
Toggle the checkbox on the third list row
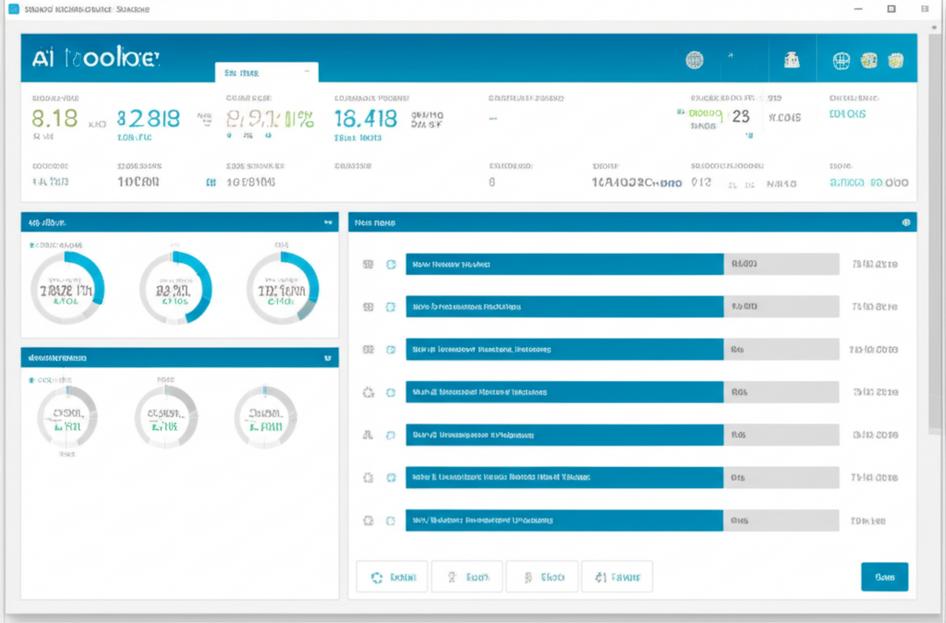(391, 350)
